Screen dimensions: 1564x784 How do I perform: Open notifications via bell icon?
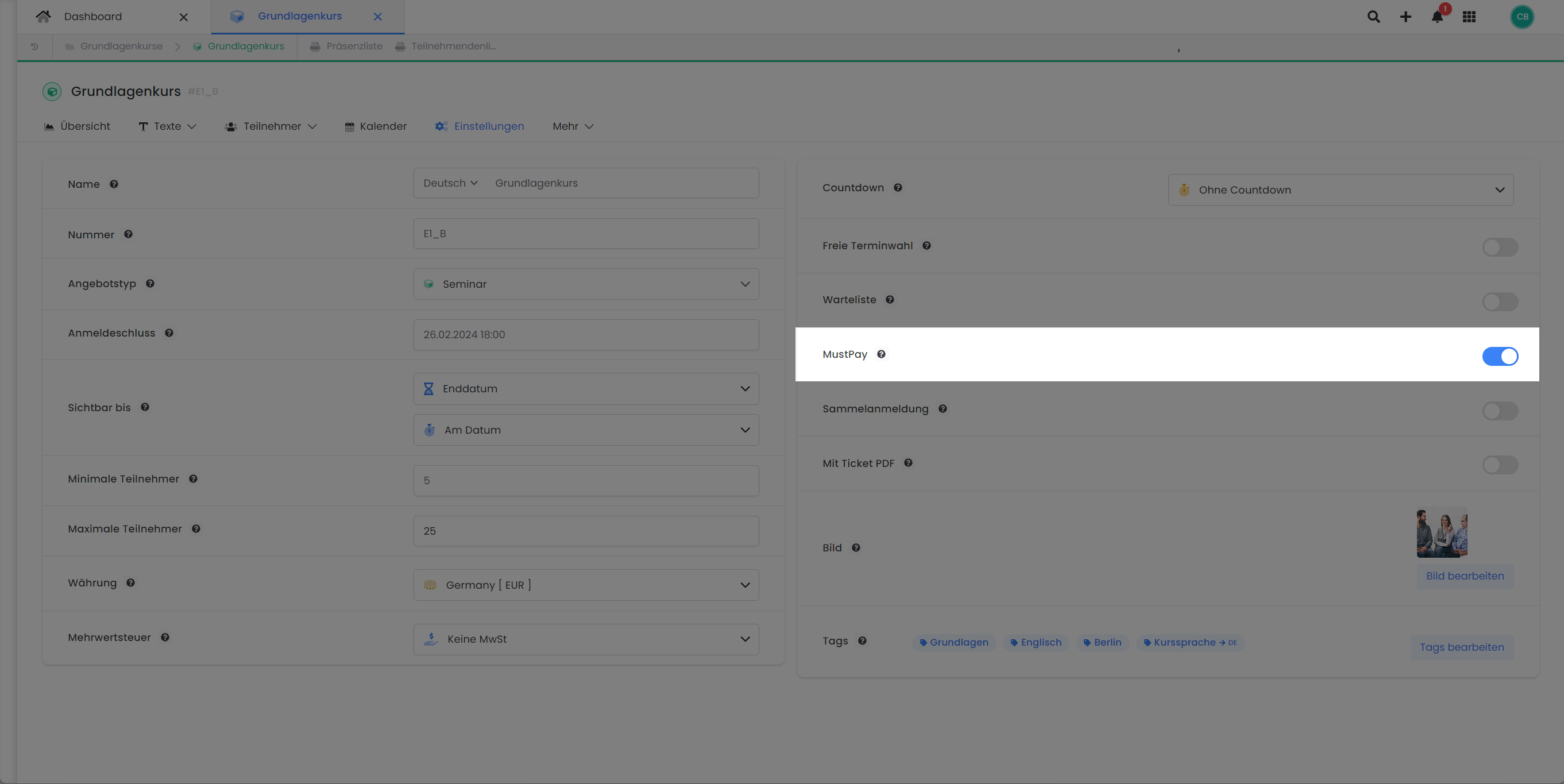(x=1437, y=17)
